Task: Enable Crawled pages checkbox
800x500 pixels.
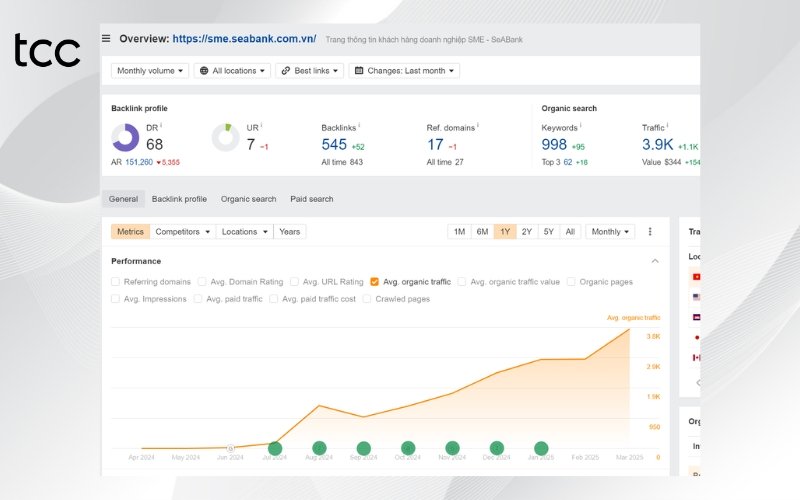Action: coord(367,299)
